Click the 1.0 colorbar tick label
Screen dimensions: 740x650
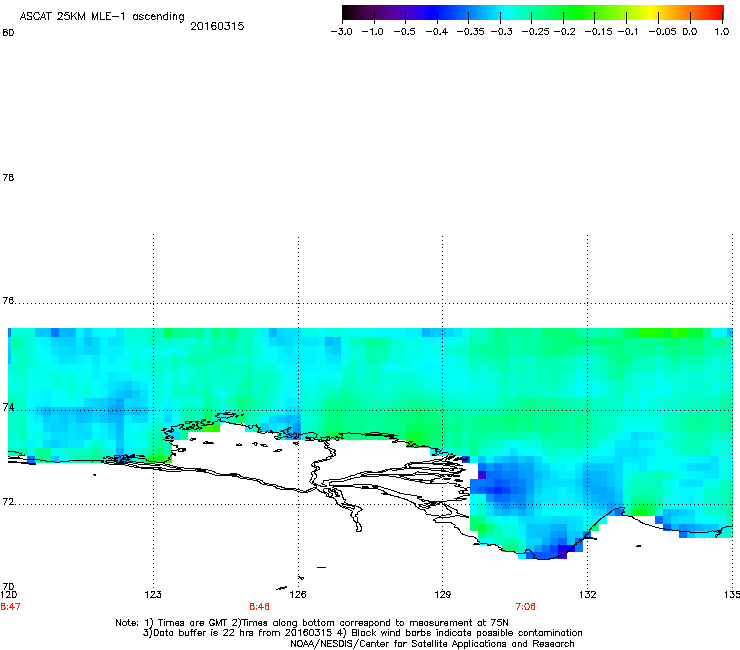722,32
